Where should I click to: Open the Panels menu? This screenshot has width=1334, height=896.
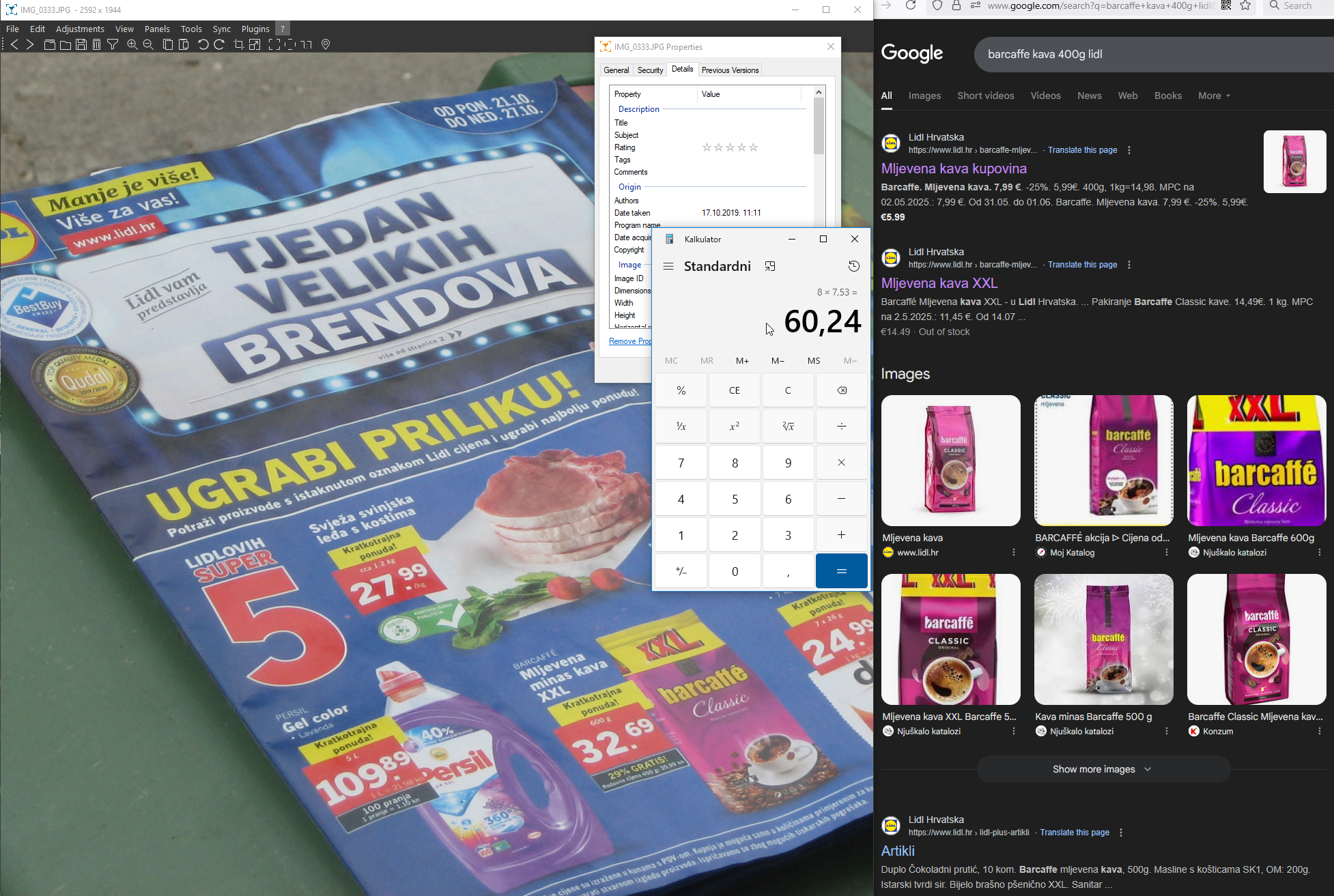pyautogui.click(x=157, y=29)
